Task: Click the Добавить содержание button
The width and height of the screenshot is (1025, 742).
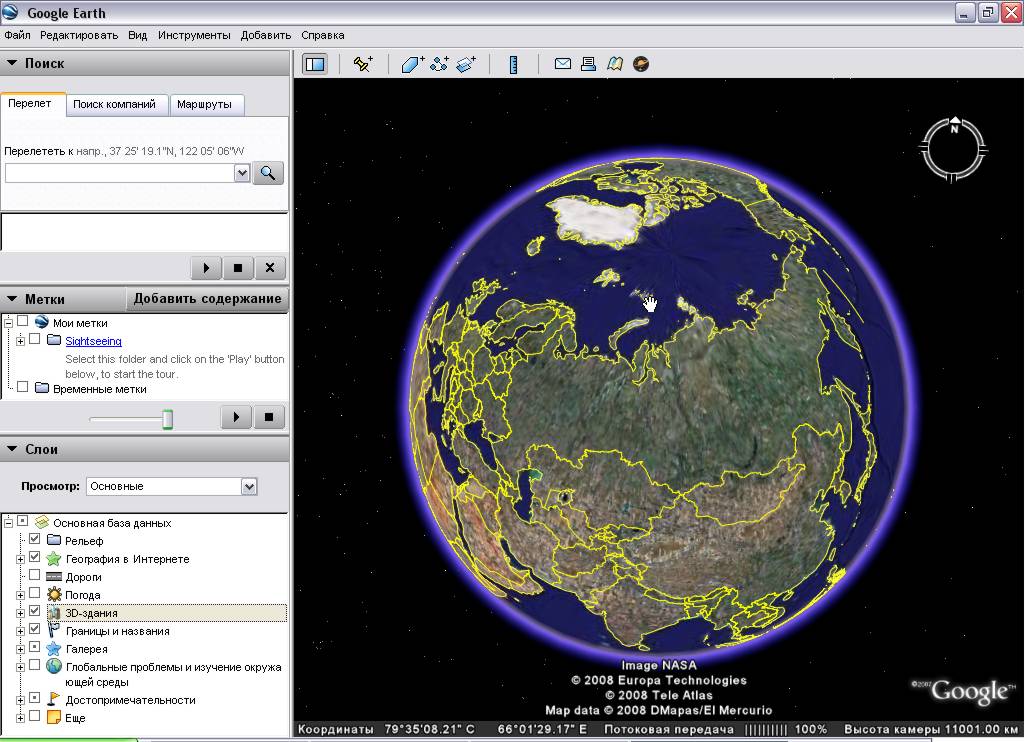Action: [207, 299]
